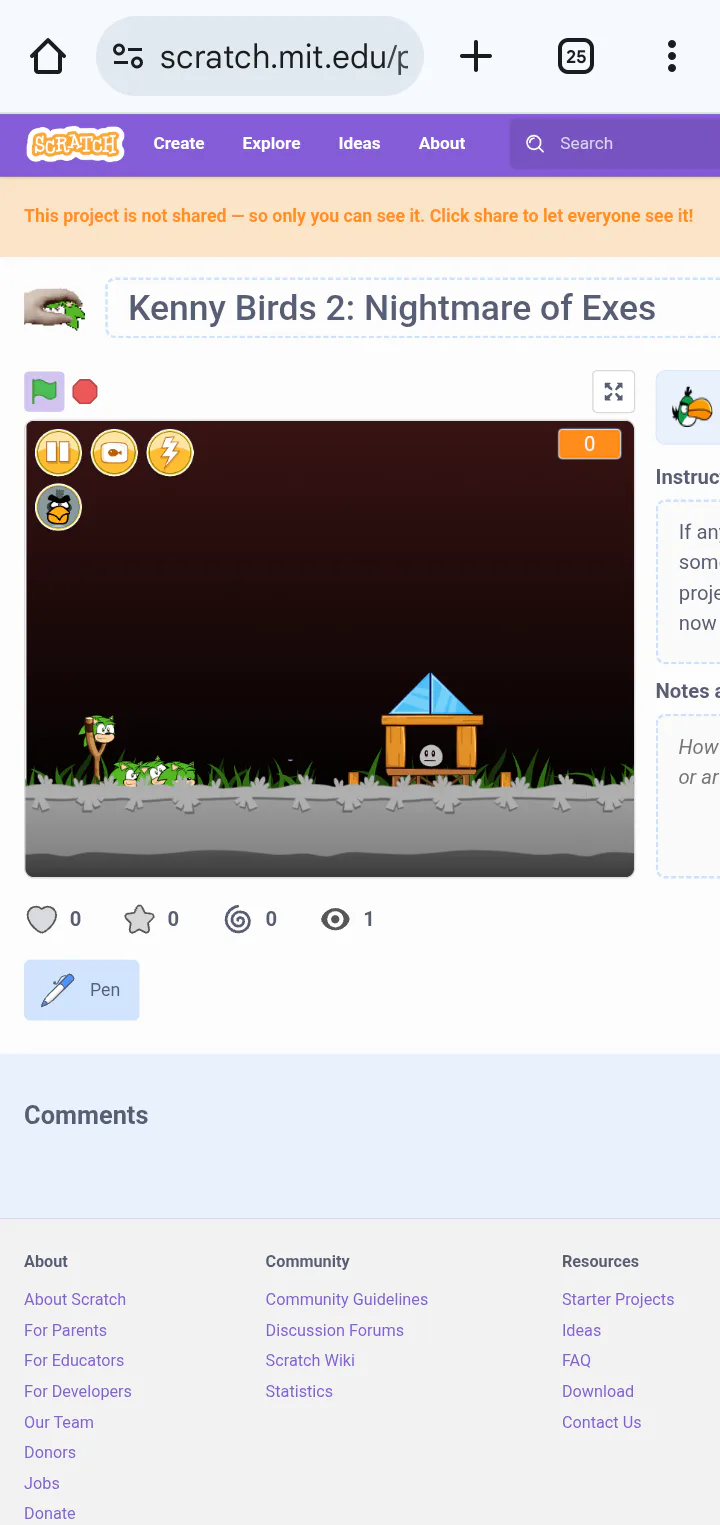Open the browser three-dot menu
This screenshot has height=1525, width=720.
coord(672,56)
